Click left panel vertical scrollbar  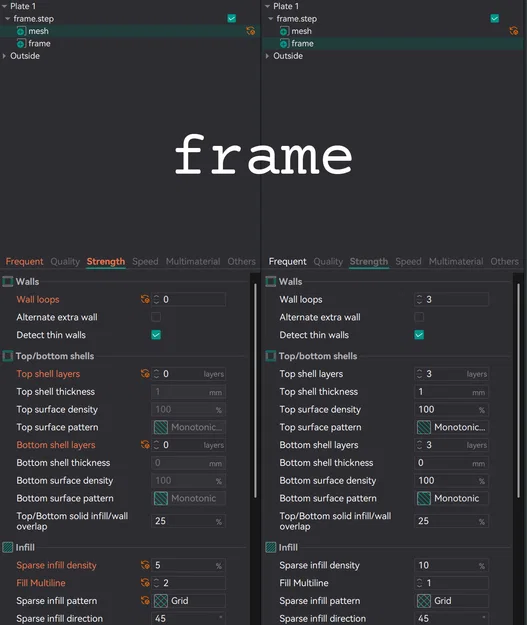(x=255, y=390)
